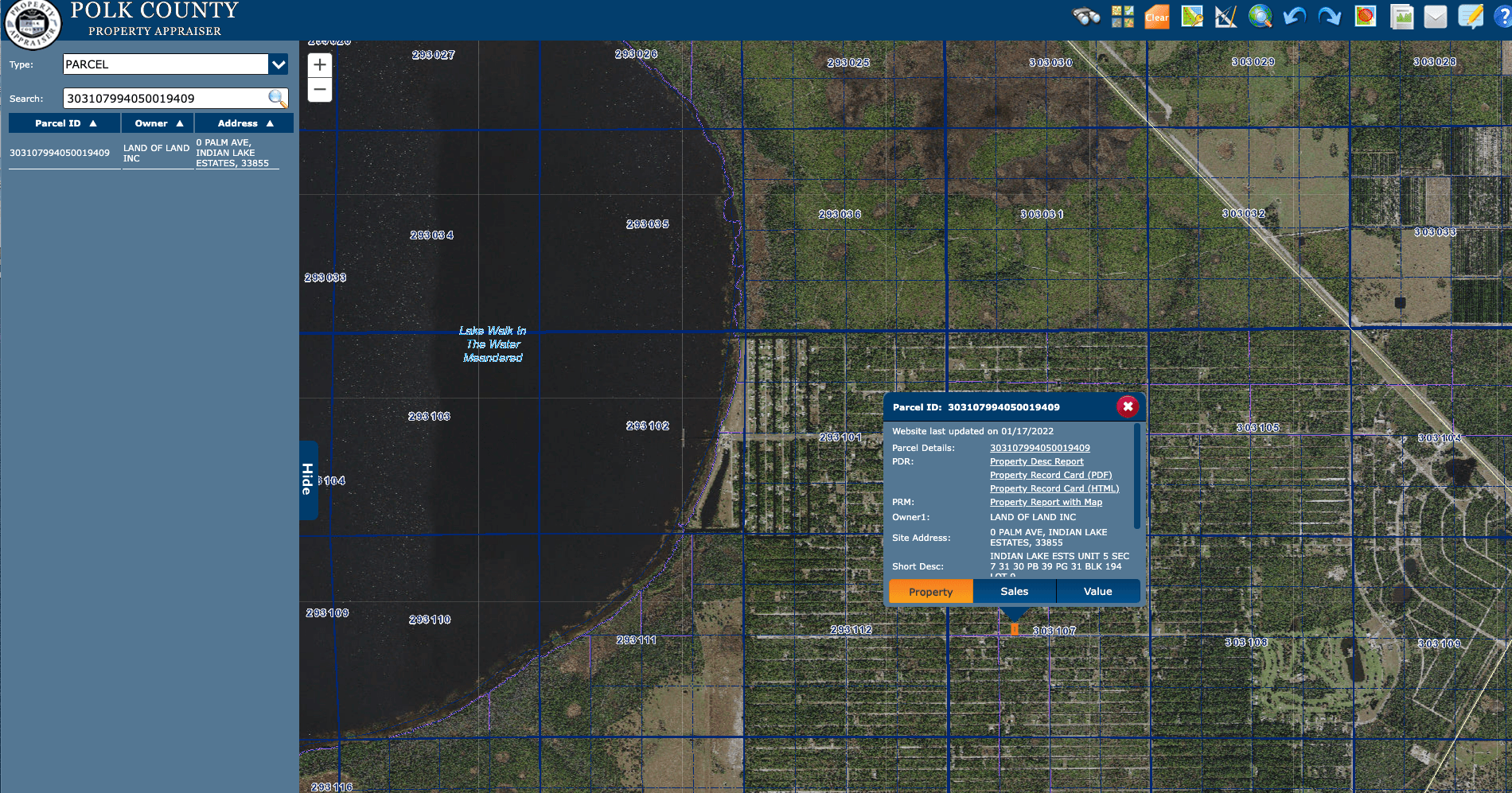Click the 303107 section label on map
This screenshot has height=793, width=1512.
click(x=1054, y=631)
